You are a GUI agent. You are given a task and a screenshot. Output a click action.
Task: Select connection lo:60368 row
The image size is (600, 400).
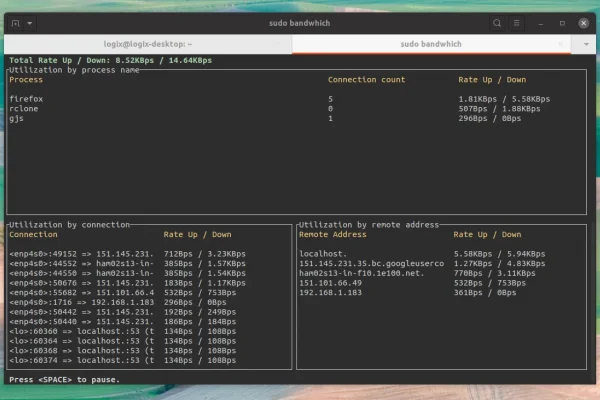(122, 351)
